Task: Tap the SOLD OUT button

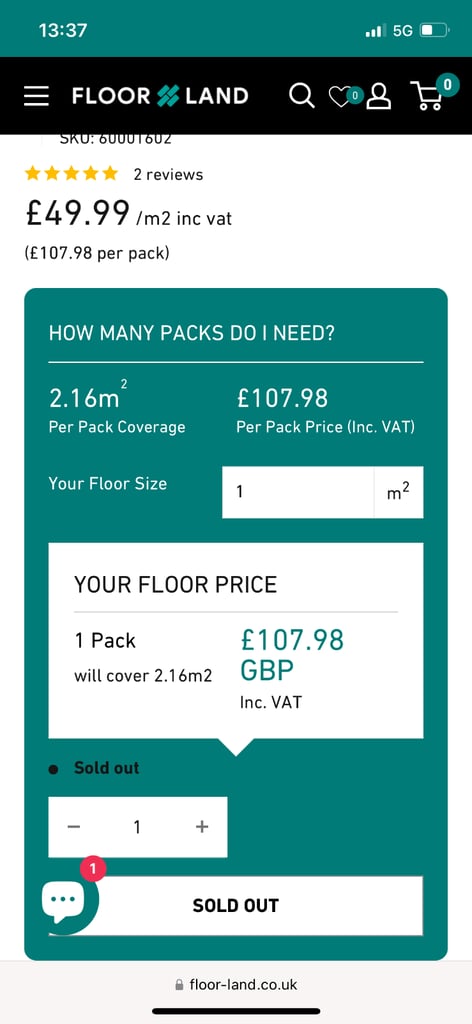Action: point(236,905)
